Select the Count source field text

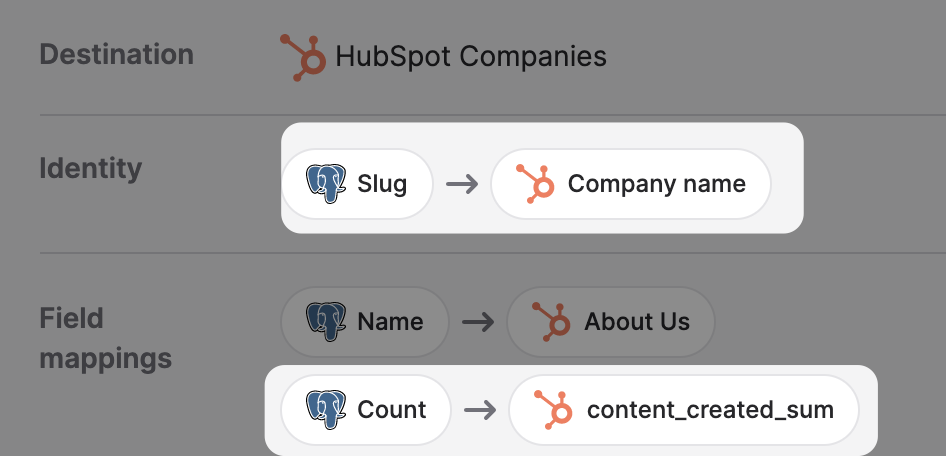click(392, 410)
